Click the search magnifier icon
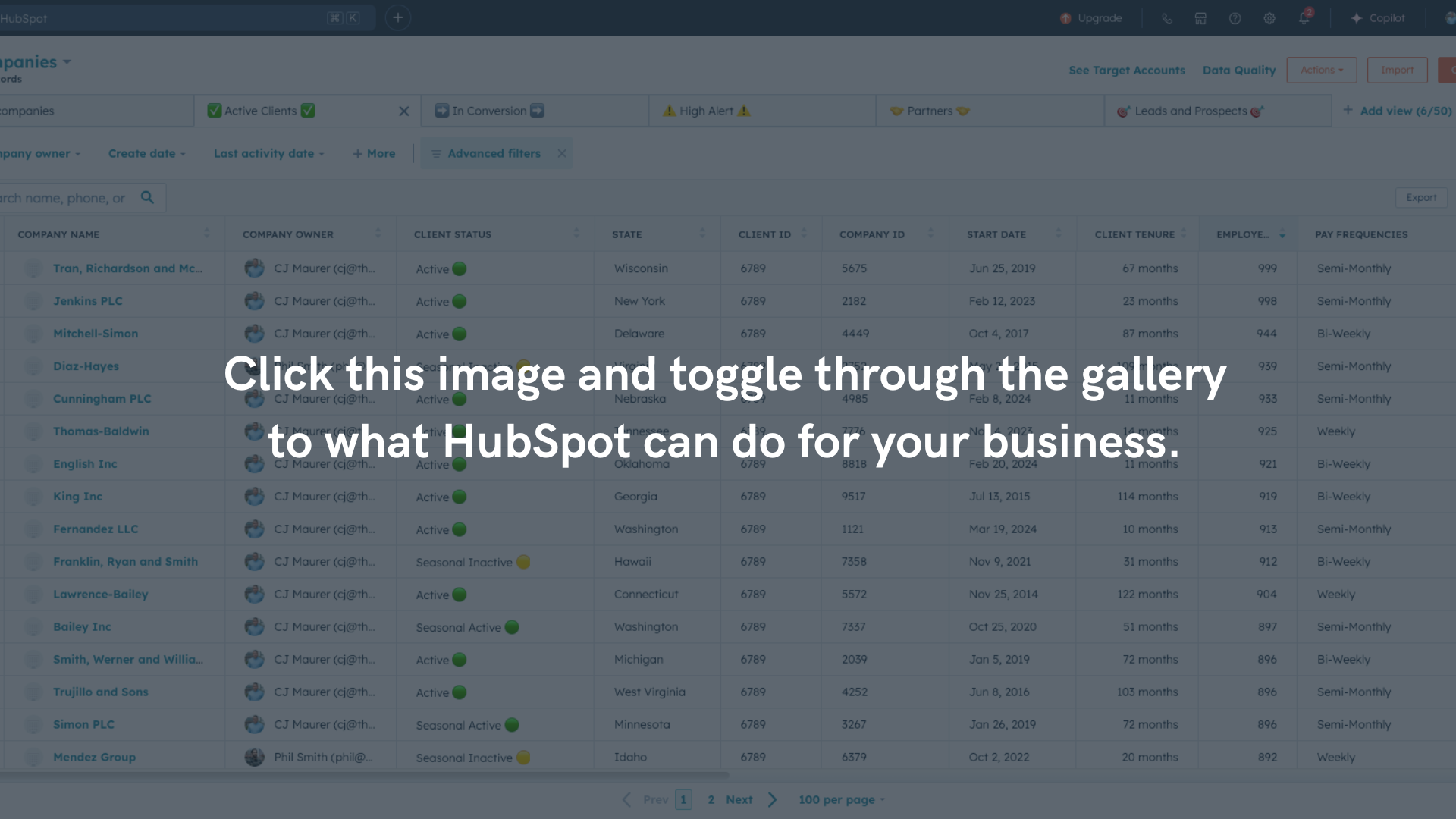The height and width of the screenshot is (819, 1456). [147, 198]
